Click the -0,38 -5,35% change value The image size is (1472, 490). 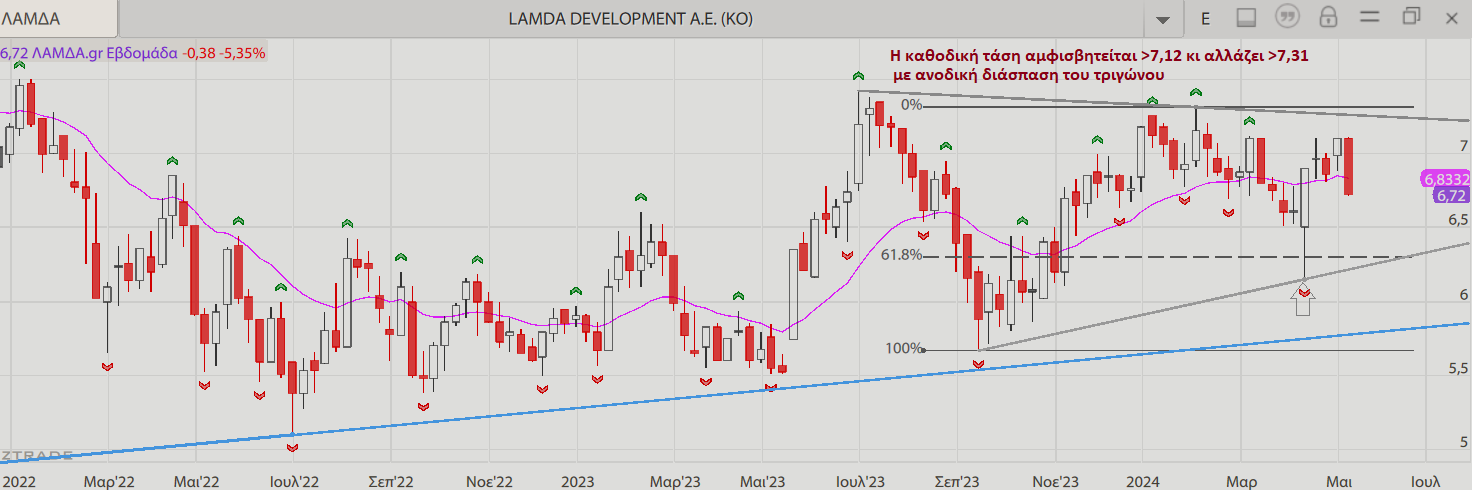224,53
